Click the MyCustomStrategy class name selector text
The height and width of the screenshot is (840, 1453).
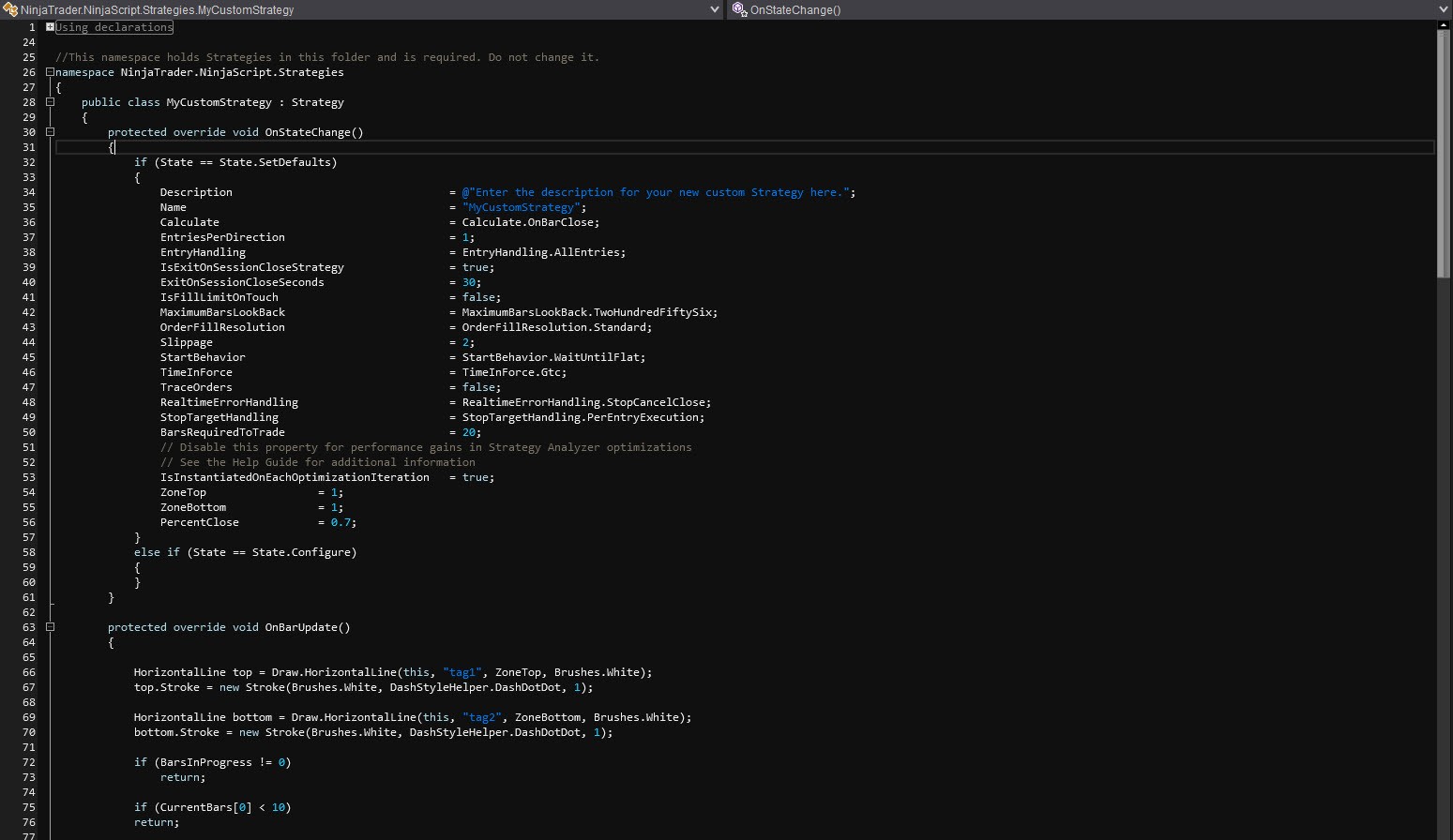[158, 9]
